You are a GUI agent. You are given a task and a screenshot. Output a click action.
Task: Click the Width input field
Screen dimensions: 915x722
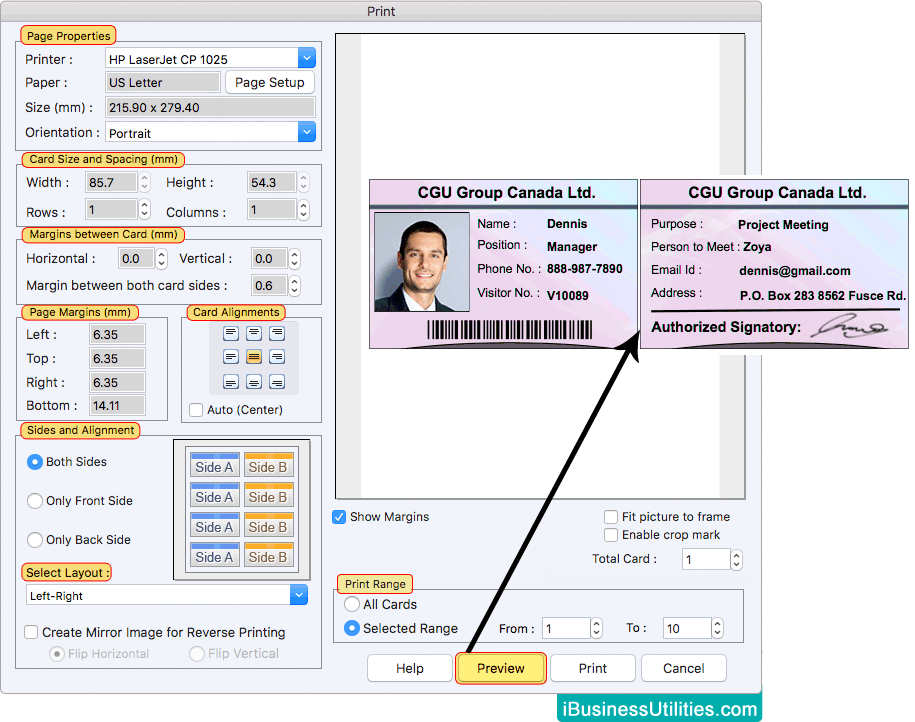(111, 183)
